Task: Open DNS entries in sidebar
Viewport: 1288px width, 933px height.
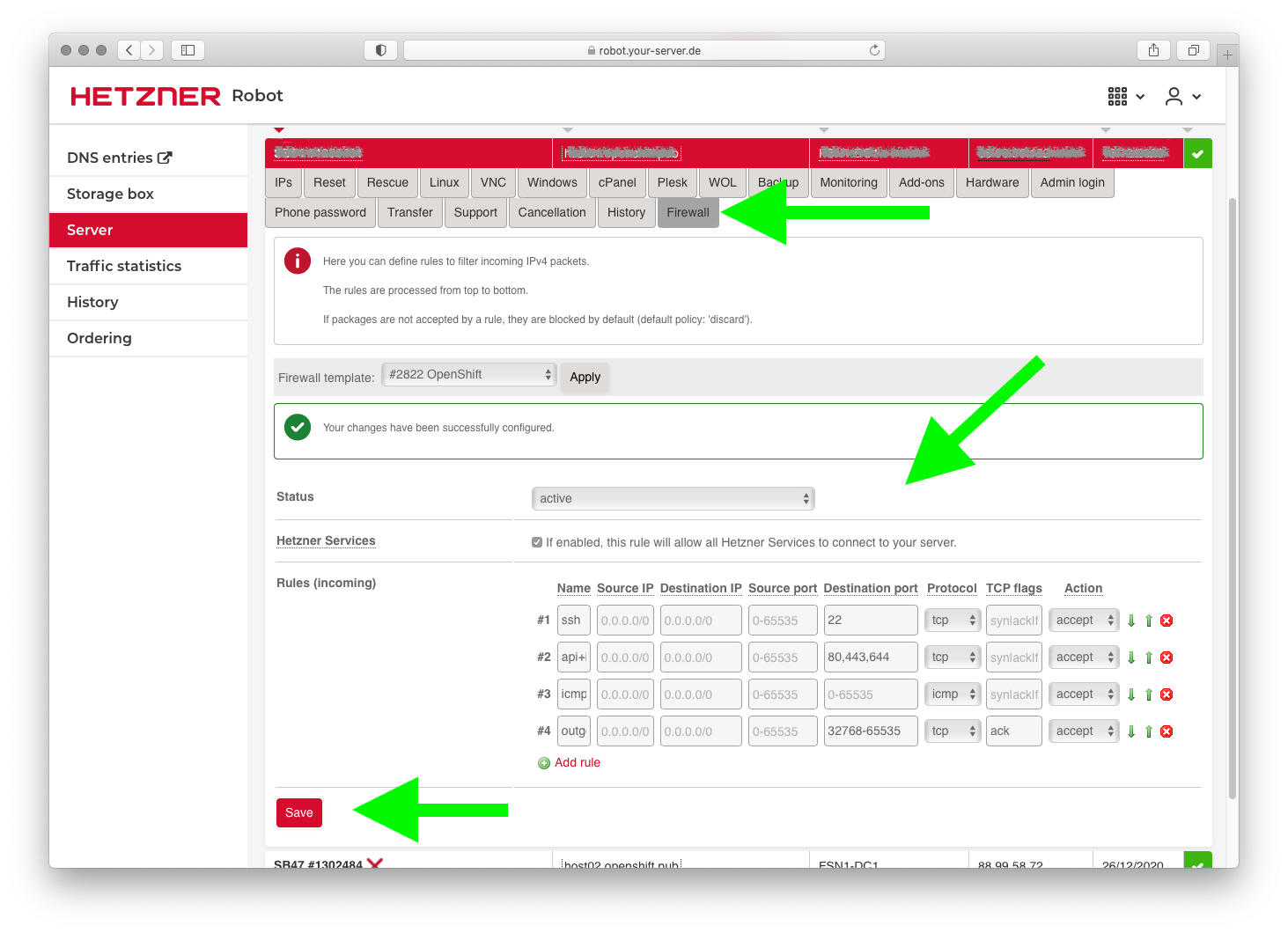Action: point(148,158)
